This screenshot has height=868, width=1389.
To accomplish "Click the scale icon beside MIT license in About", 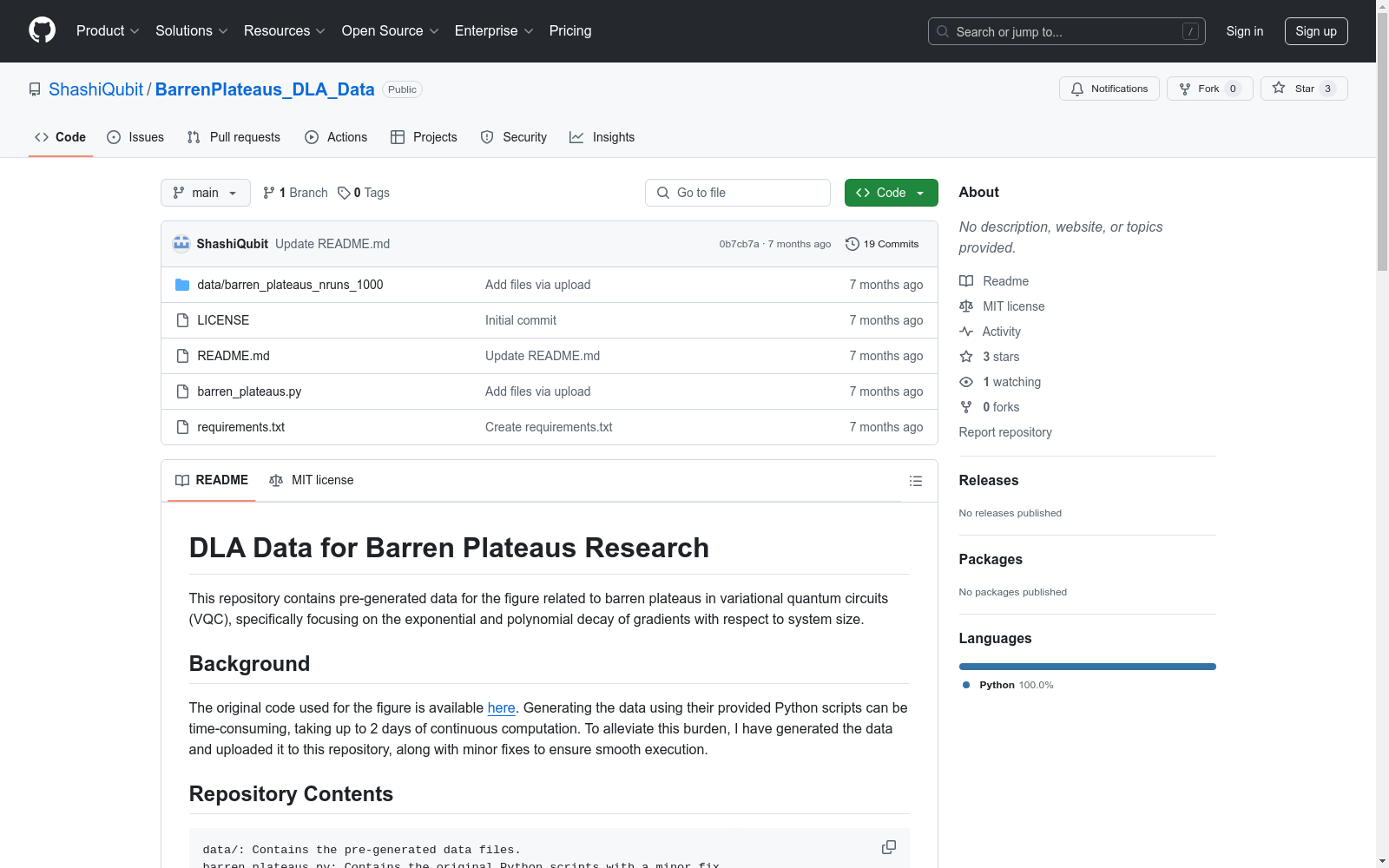I will click(966, 306).
